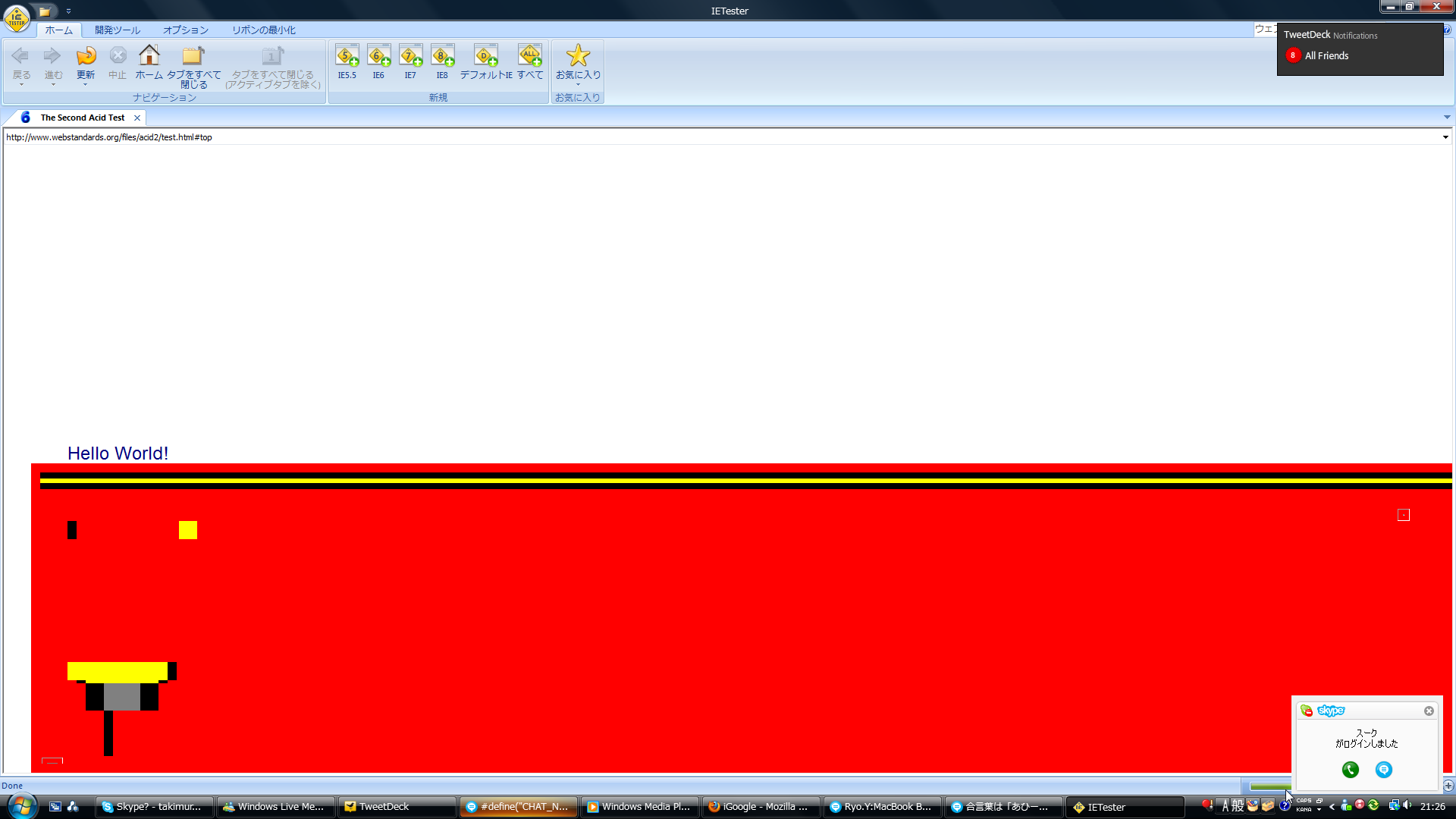Open tabs for all IE versions
Image resolution: width=1456 pixels, height=819 pixels.
click(530, 56)
